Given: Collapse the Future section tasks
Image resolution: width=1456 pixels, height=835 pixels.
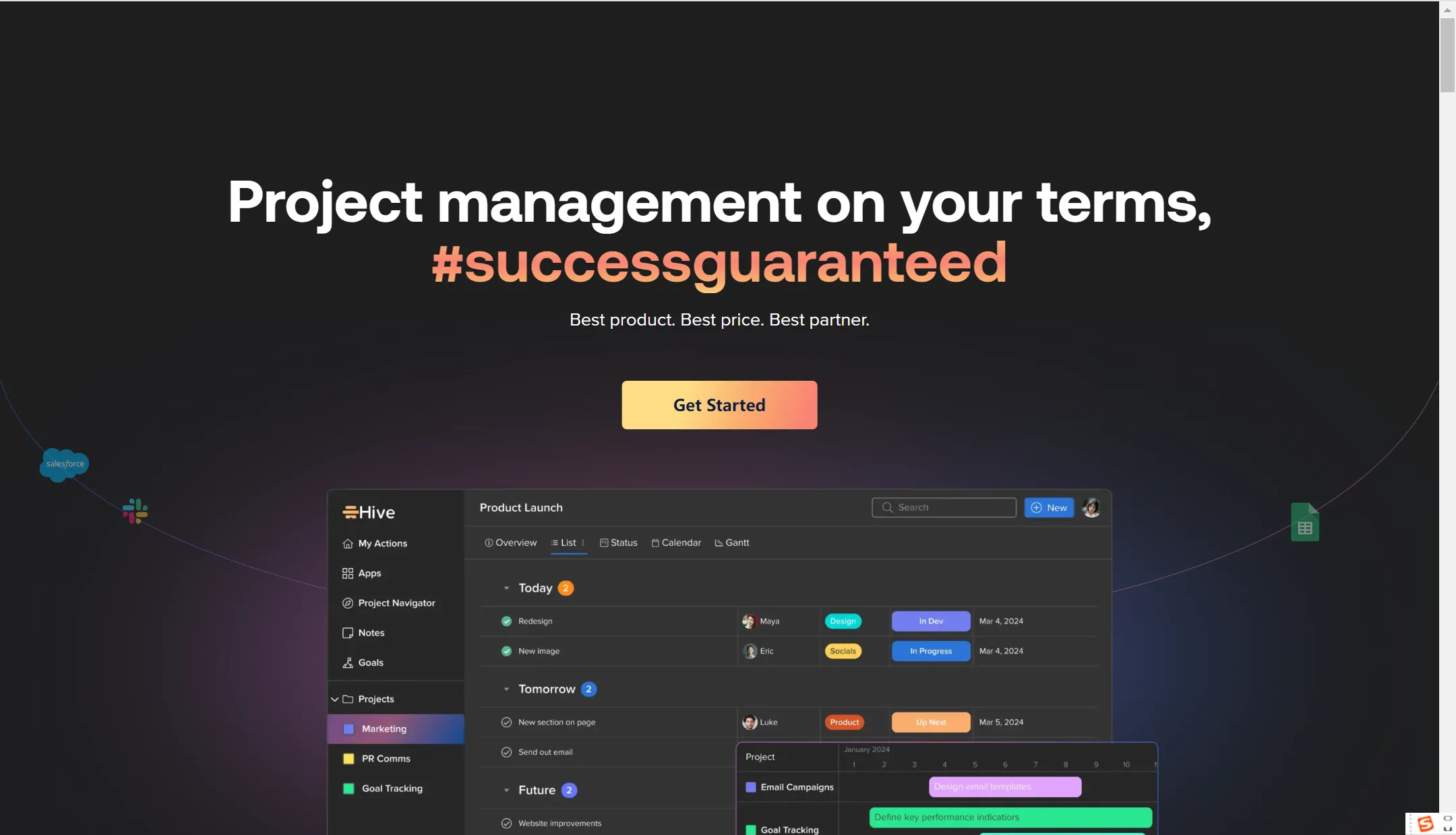Looking at the screenshot, I should pyautogui.click(x=506, y=790).
